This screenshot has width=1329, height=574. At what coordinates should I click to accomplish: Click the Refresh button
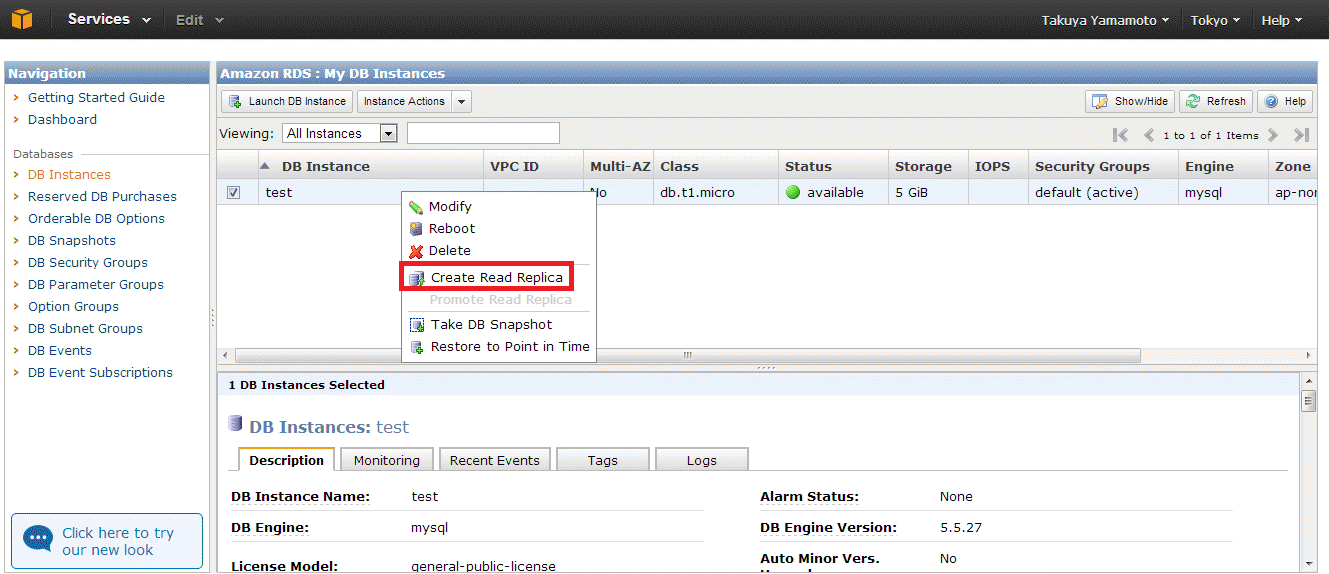coord(1216,101)
